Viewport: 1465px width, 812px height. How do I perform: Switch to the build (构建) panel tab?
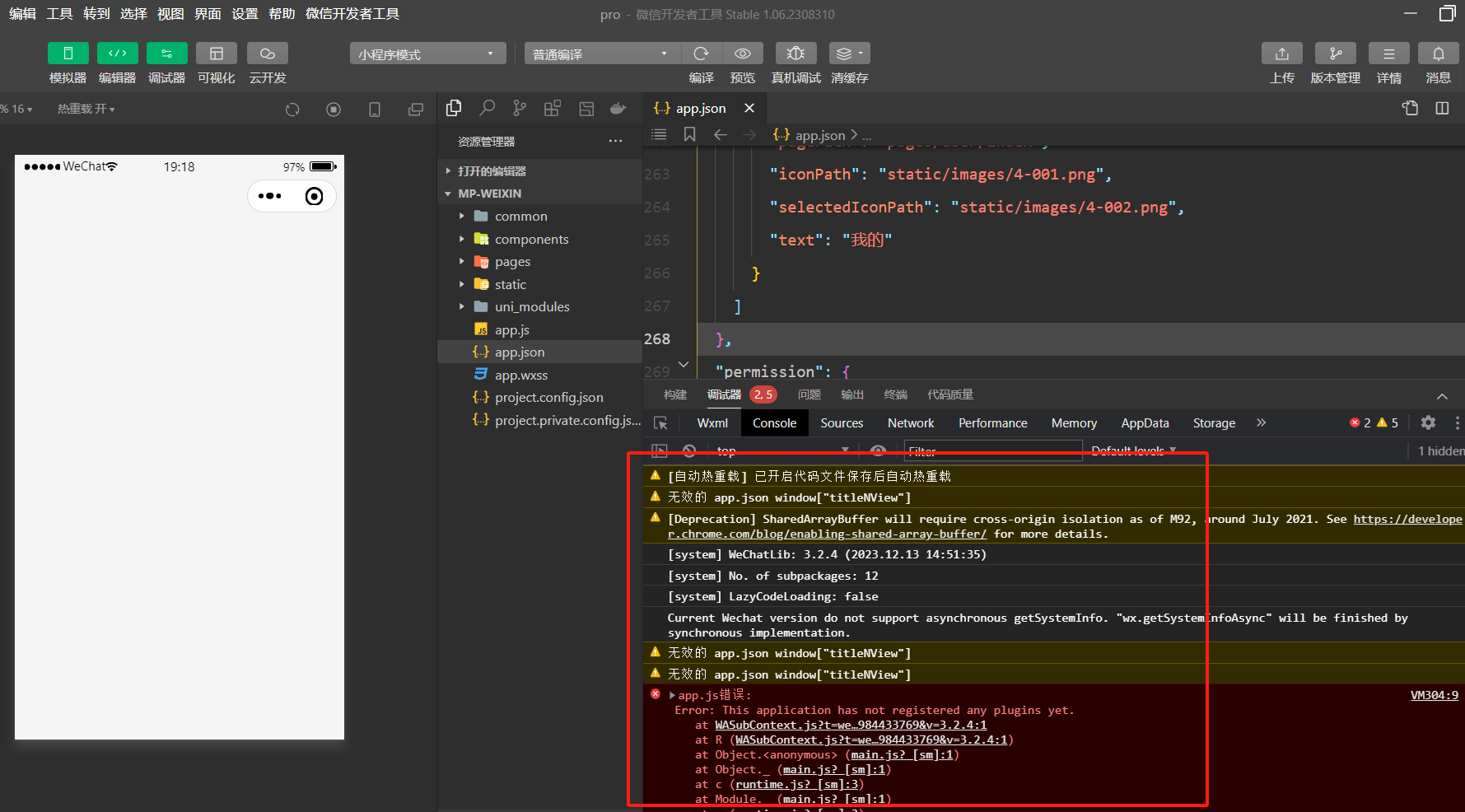pyautogui.click(x=675, y=394)
